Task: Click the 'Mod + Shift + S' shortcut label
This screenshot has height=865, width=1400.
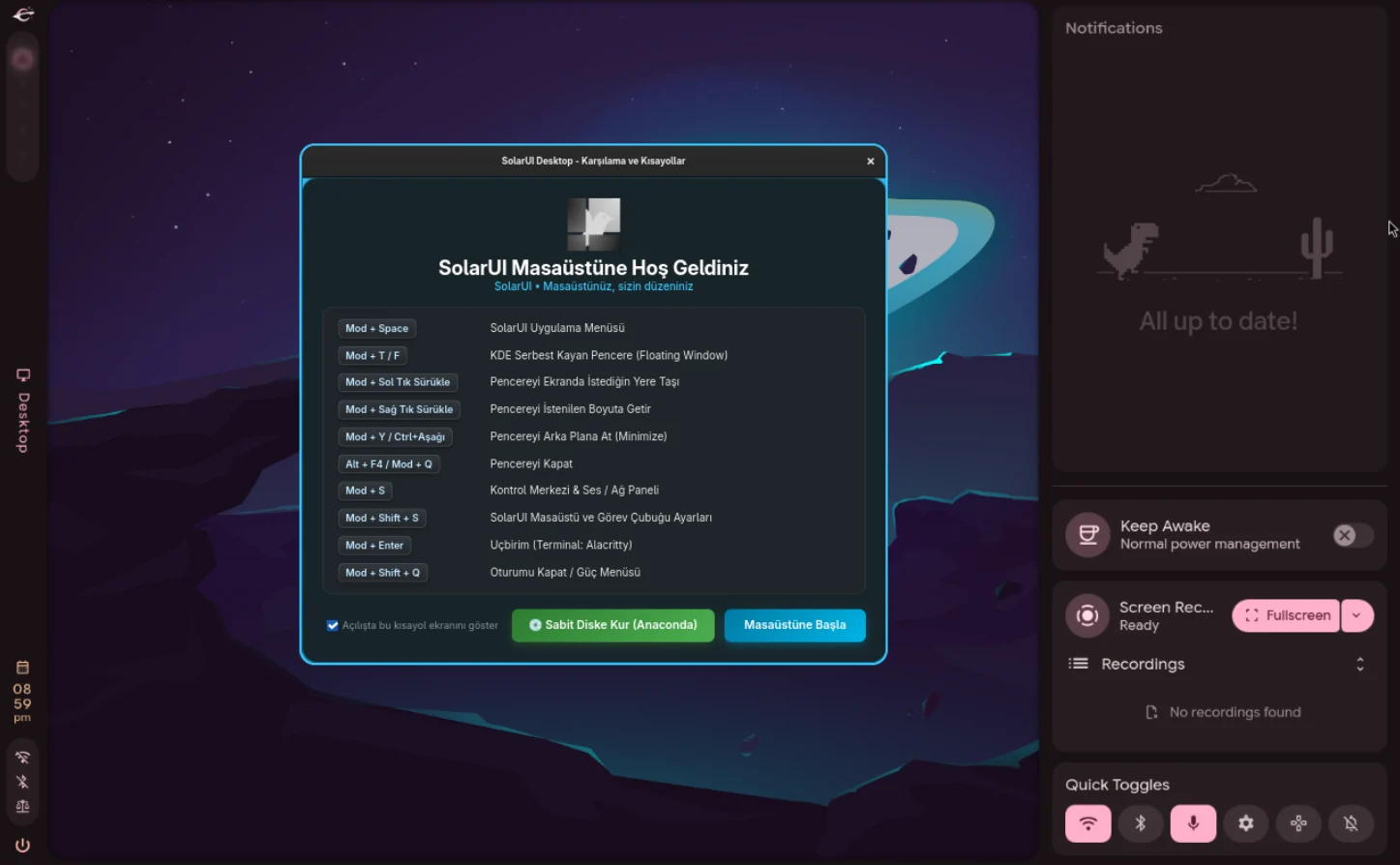Action: coord(382,519)
